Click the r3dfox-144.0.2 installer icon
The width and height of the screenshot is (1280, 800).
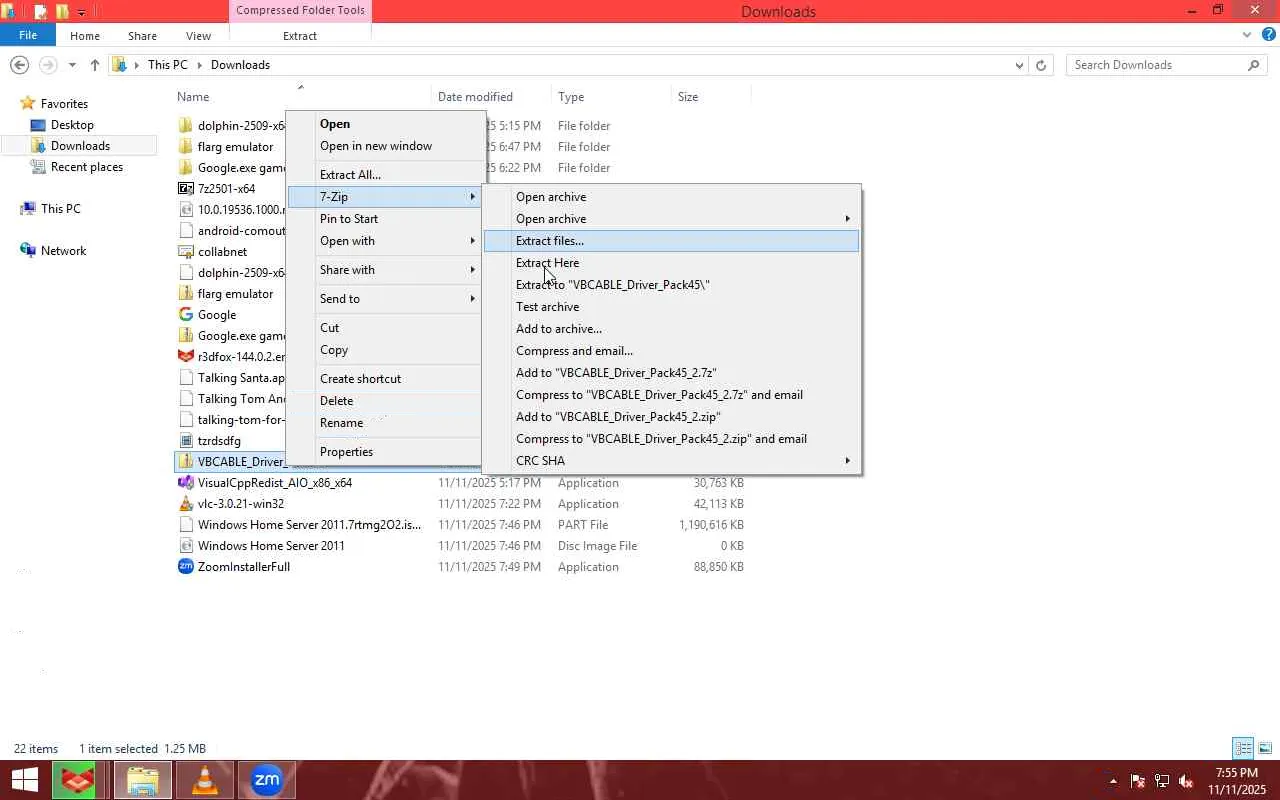click(x=185, y=356)
